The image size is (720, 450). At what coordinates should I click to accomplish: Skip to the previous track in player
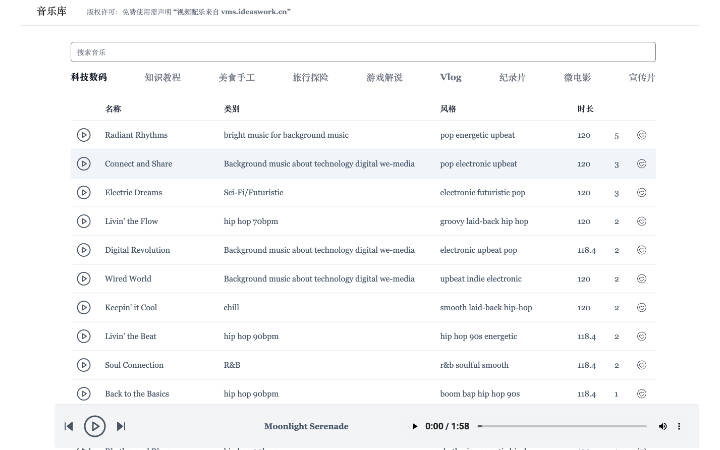[69, 426]
